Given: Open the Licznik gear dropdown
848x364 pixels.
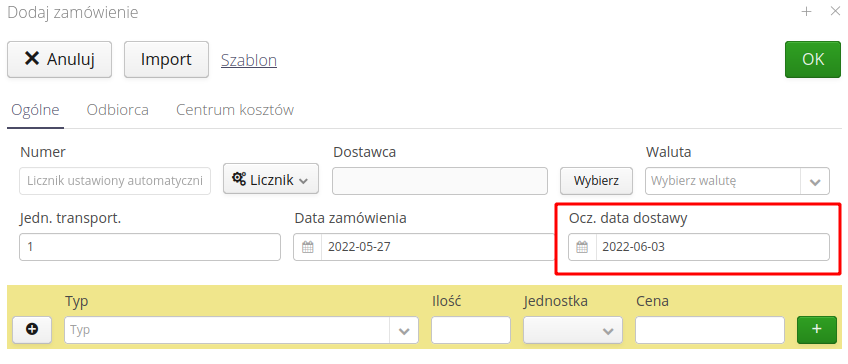Looking at the screenshot, I should (x=270, y=180).
